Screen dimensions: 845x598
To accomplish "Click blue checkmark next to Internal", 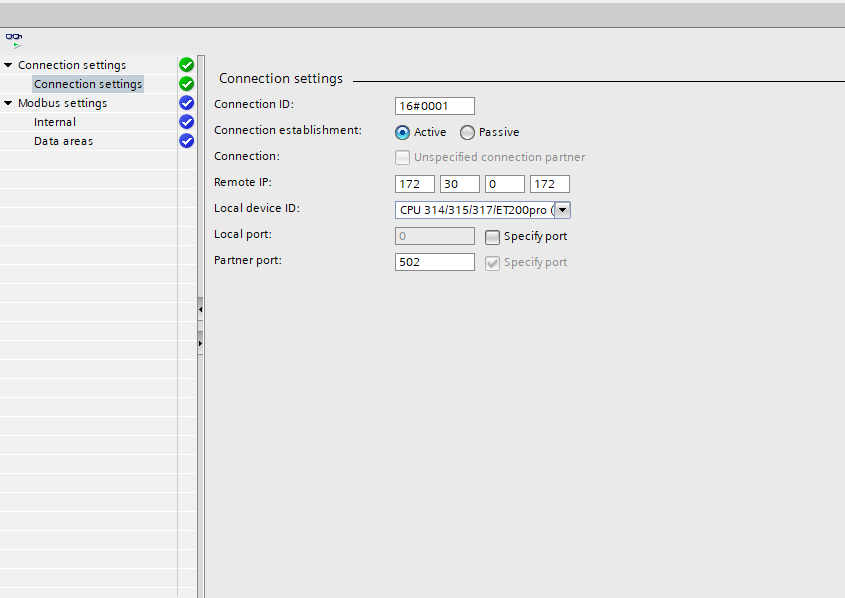I will [186, 122].
